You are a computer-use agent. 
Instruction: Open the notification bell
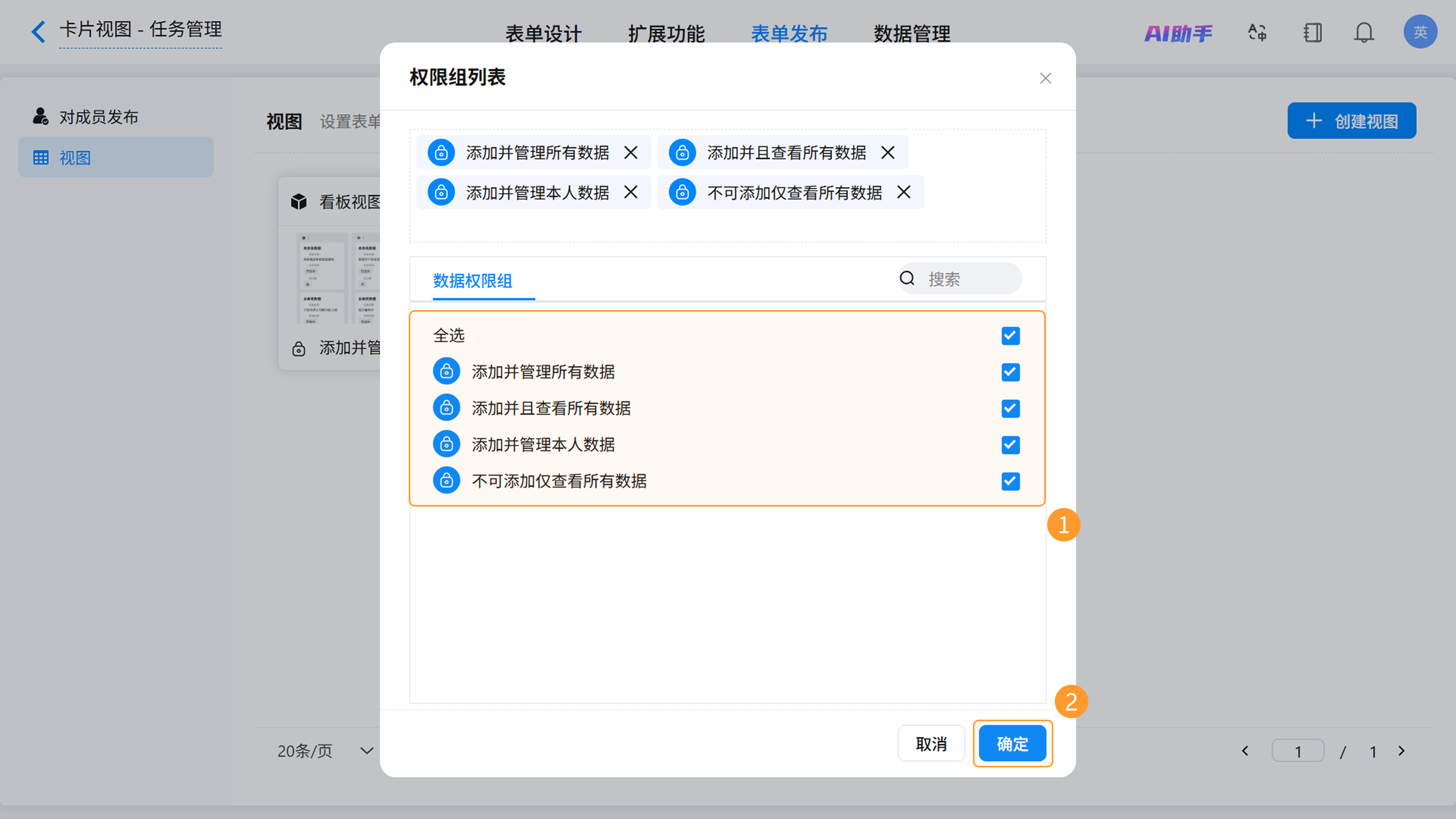1363,32
